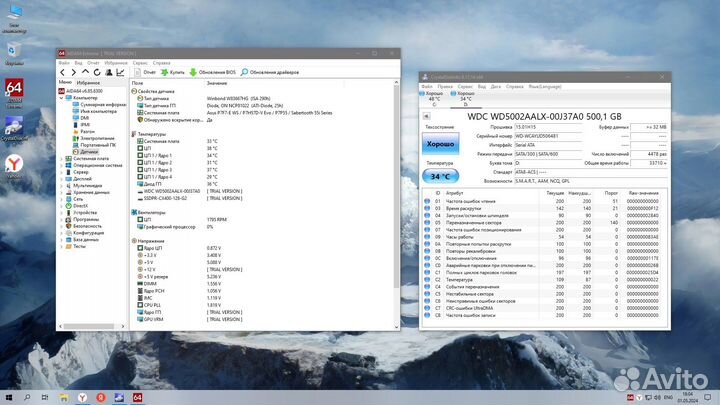Switch to CrystalDiskInfo in the taskbar

(119, 397)
